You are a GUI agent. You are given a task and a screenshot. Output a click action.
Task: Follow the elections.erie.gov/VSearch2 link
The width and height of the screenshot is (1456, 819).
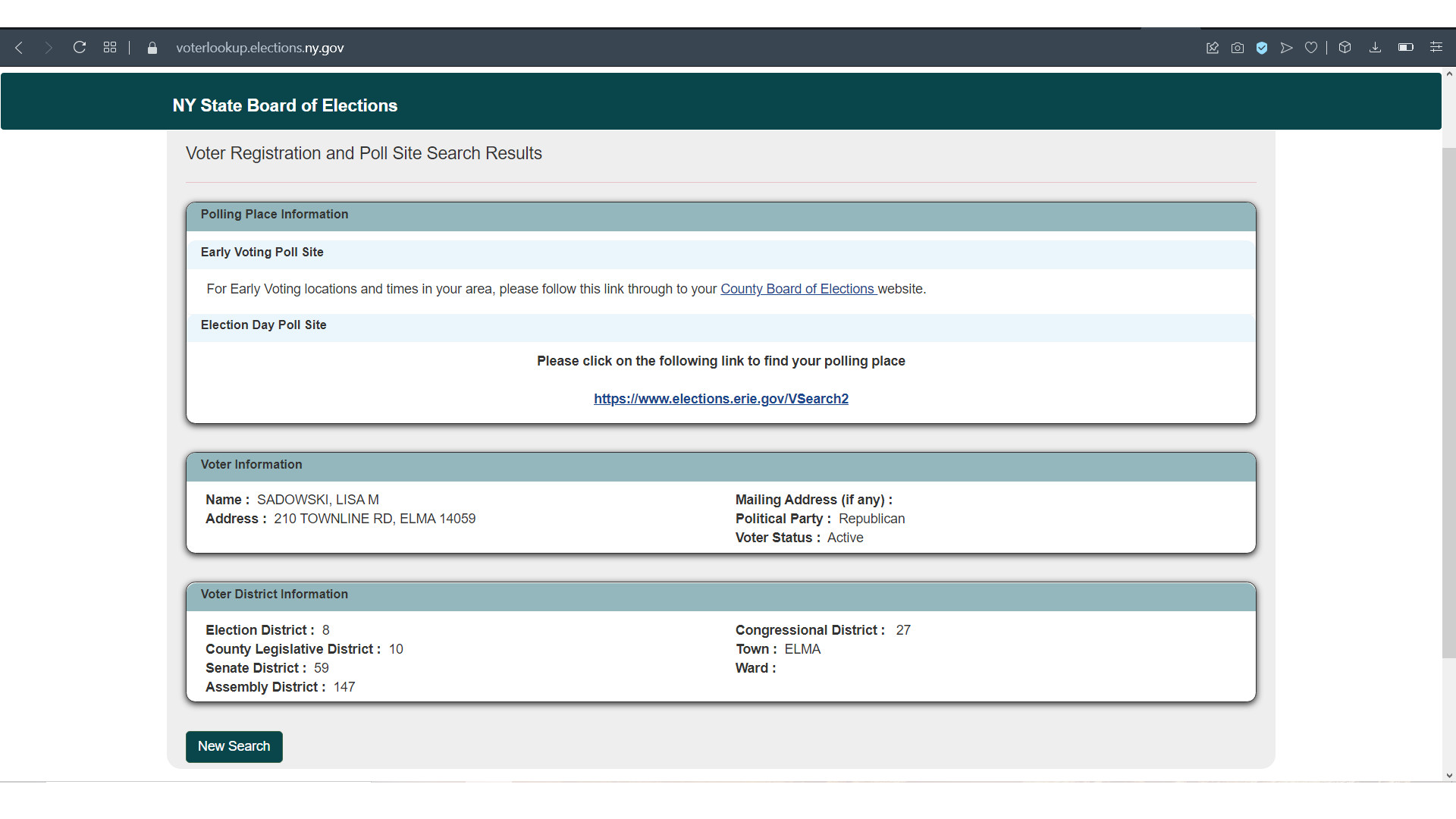point(721,399)
